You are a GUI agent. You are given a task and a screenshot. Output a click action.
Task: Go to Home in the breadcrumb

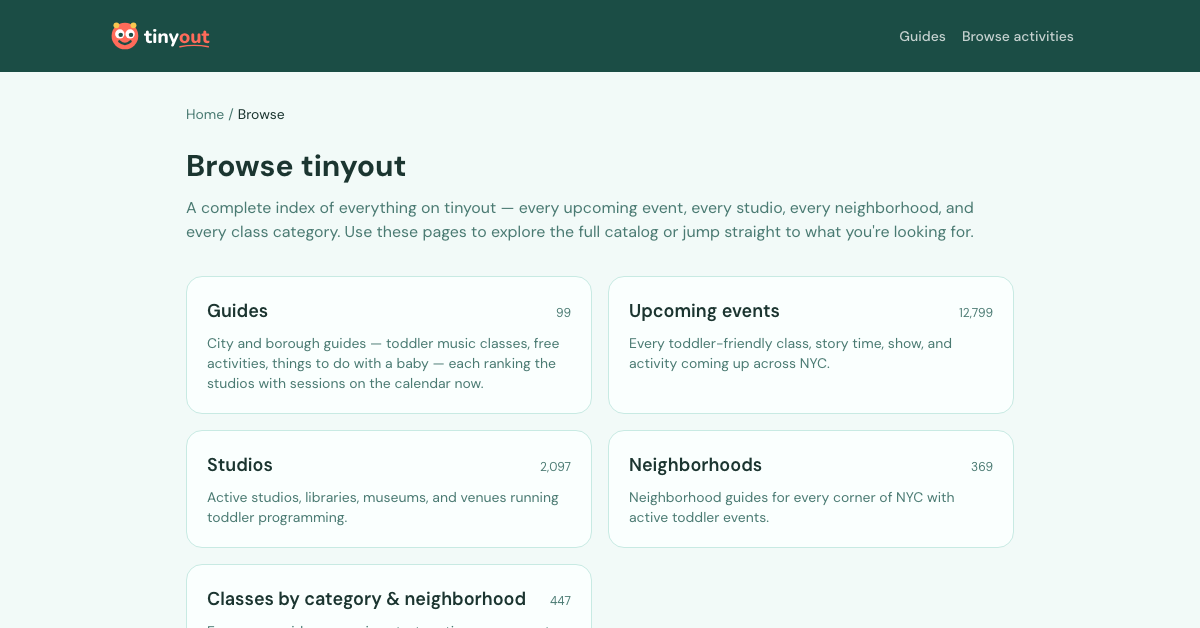pyautogui.click(x=205, y=114)
